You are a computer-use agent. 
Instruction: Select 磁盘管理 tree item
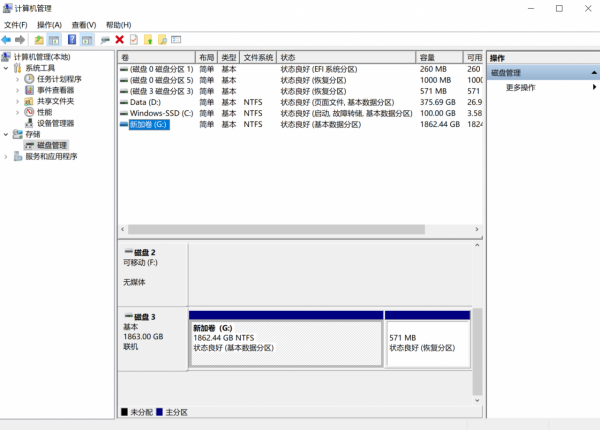pos(52,145)
